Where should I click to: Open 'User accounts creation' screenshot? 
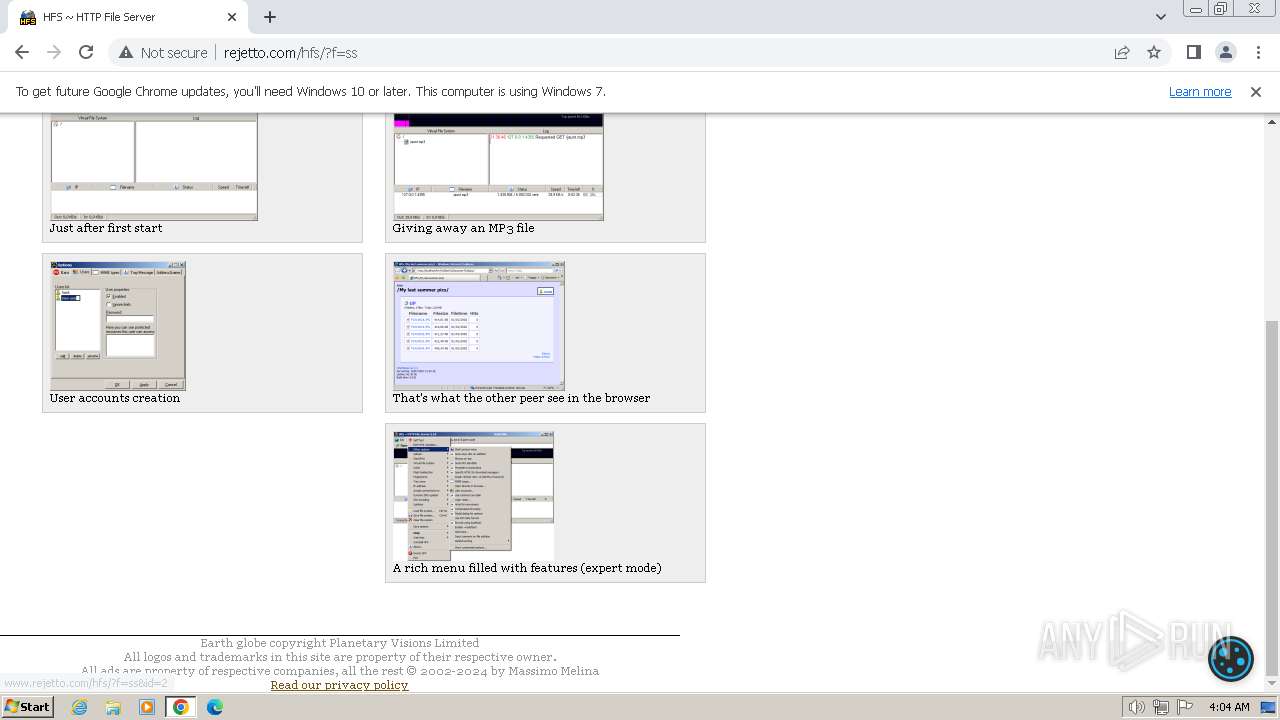(118, 326)
